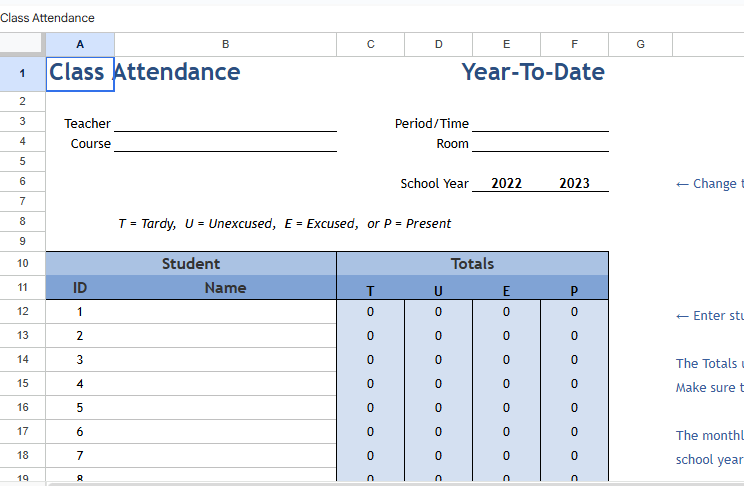
Task: Select row 15 header
Action: pyautogui.click(x=22, y=383)
